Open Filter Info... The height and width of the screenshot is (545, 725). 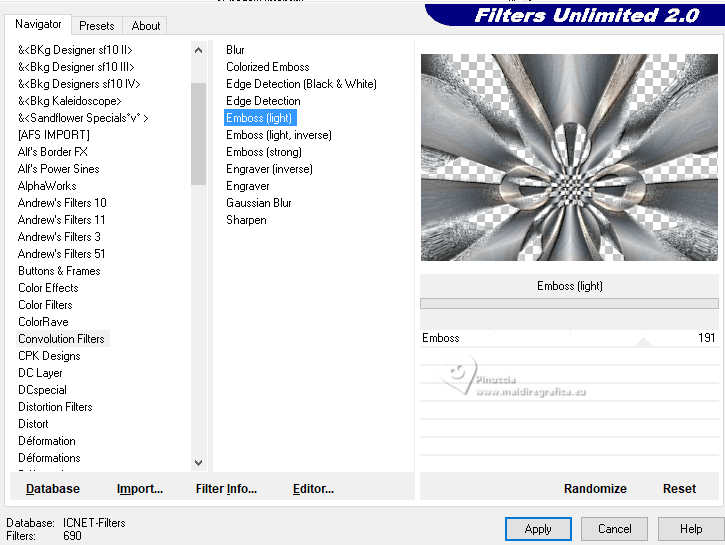(226, 489)
